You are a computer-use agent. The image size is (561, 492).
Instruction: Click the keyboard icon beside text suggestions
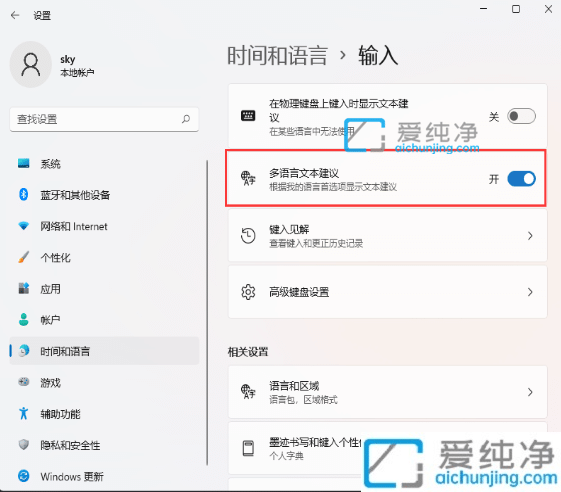pyautogui.click(x=248, y=116)
